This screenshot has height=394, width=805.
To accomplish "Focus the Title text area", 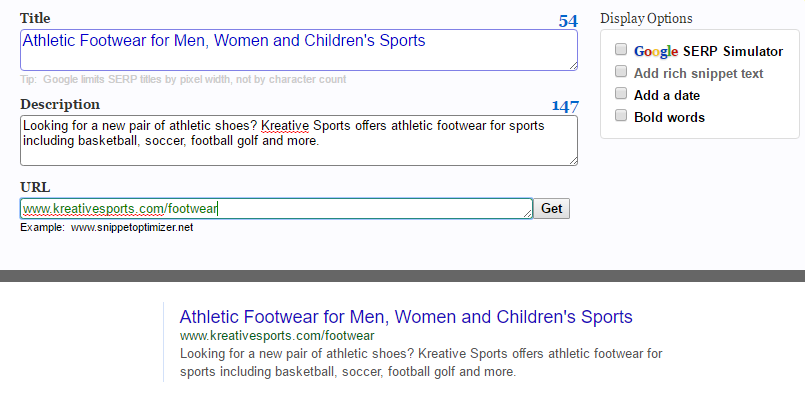I will point(299,50).
